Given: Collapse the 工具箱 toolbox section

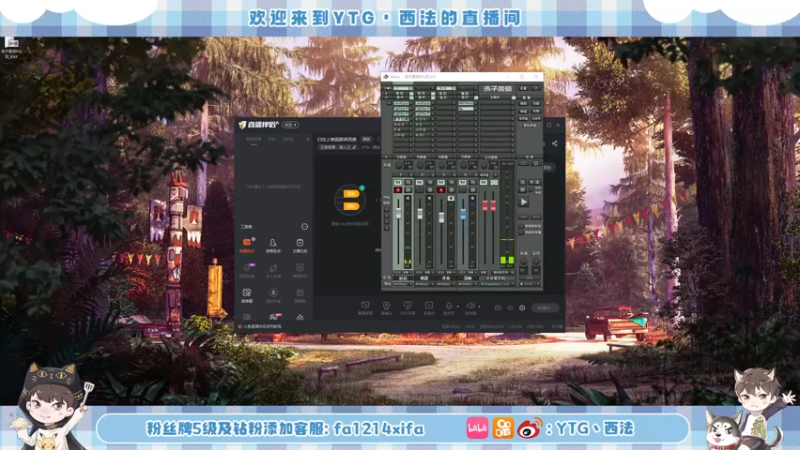Looking at the screenshot, I should pos(305,227).
